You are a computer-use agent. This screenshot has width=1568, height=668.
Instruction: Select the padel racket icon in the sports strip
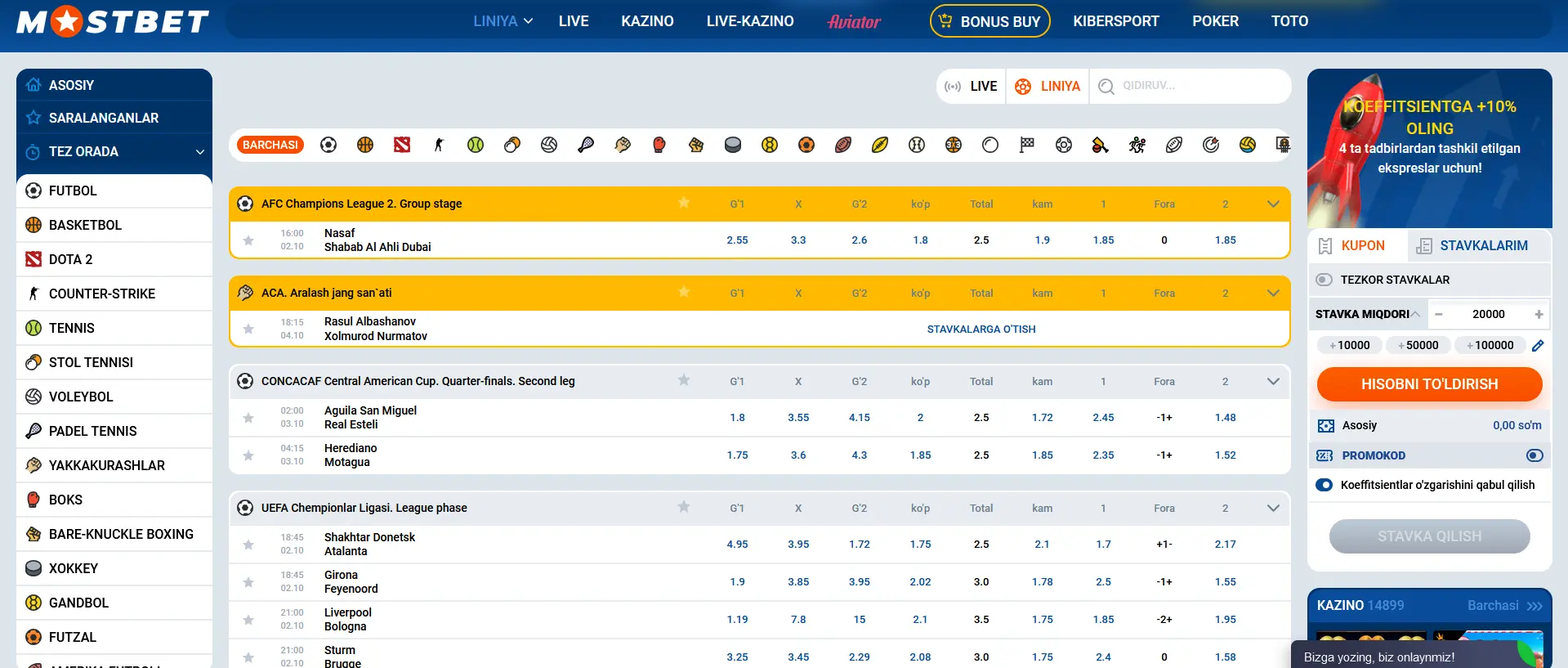tap(586, 145)
